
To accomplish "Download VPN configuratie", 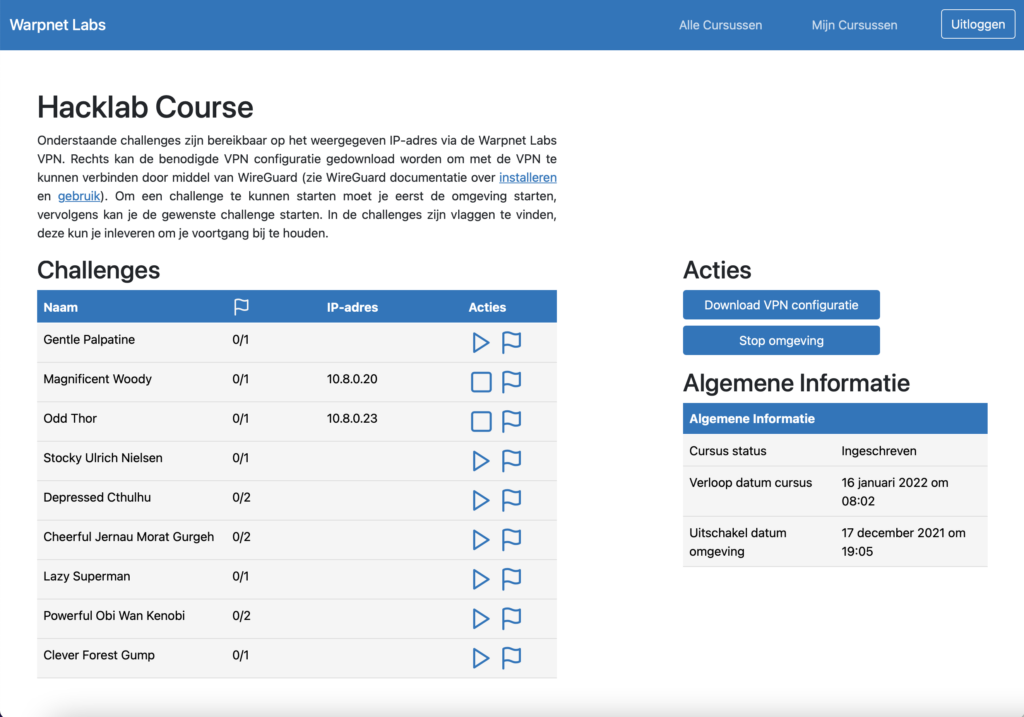I will (781, 305).
